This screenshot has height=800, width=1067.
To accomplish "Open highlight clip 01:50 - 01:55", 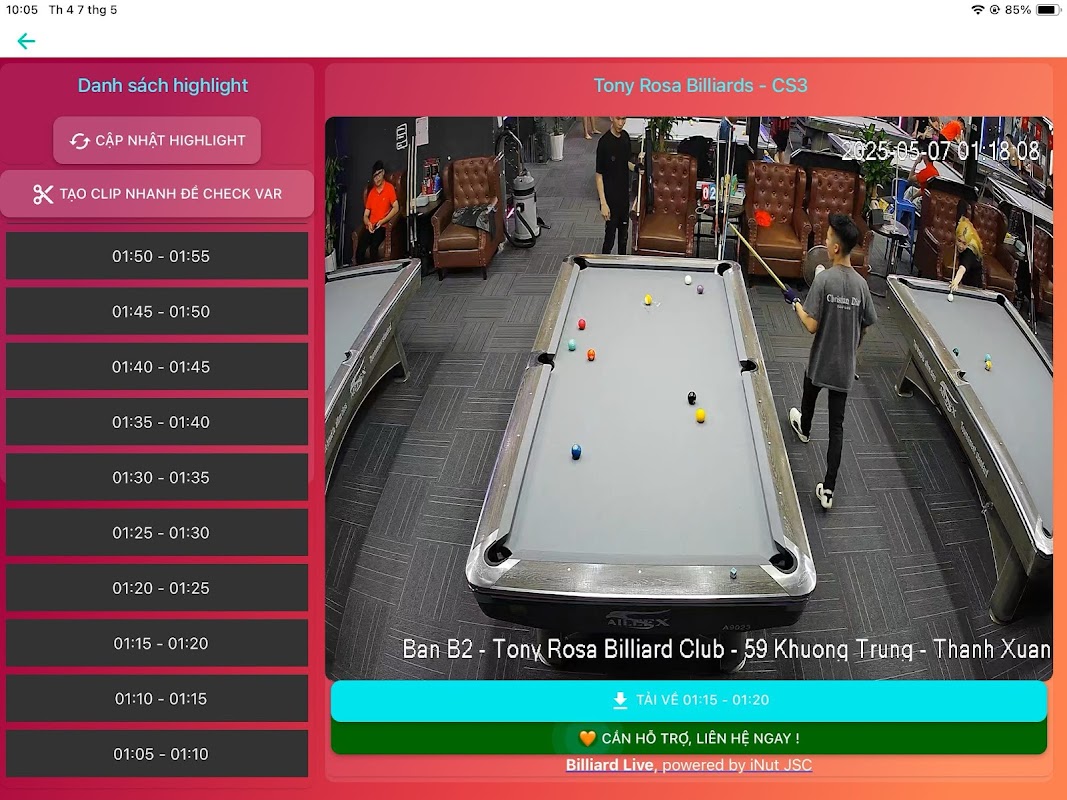I will point(157,256).
